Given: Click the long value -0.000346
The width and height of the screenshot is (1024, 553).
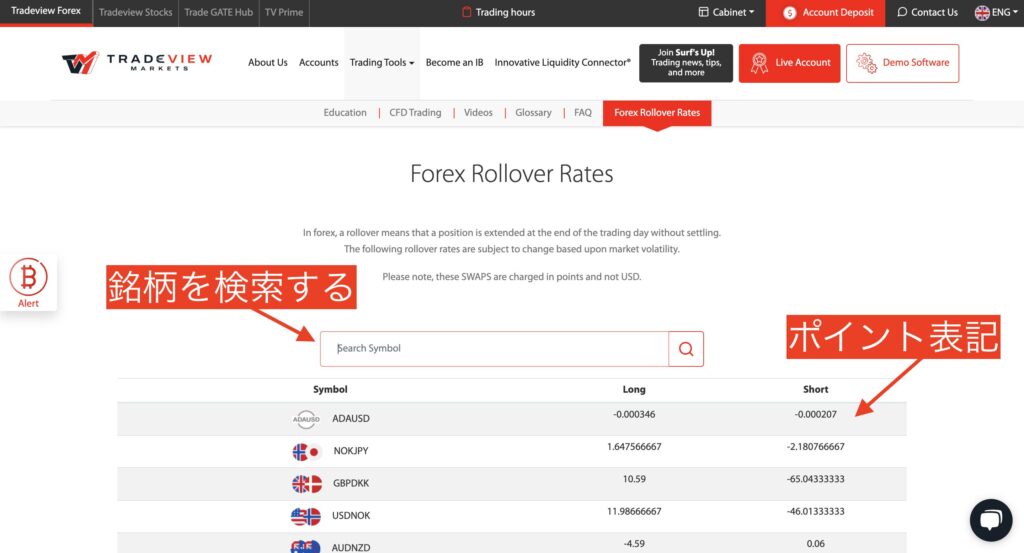Looking at the screenshot, I should click(633, 415).
